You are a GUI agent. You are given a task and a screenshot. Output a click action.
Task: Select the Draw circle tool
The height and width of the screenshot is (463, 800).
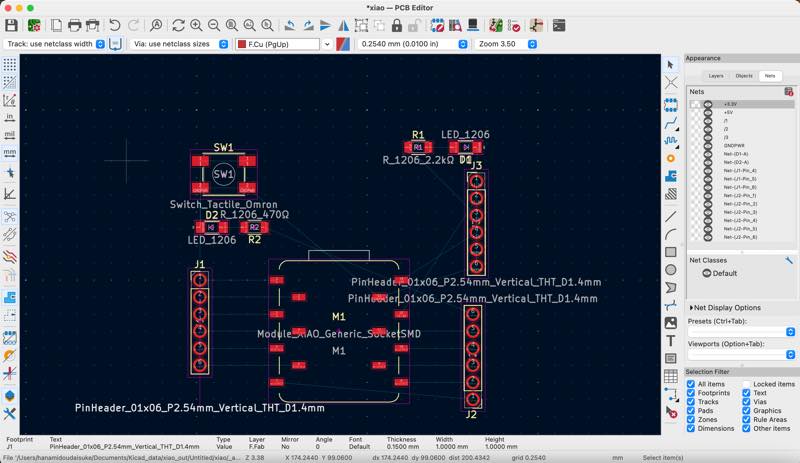[670, 270]
